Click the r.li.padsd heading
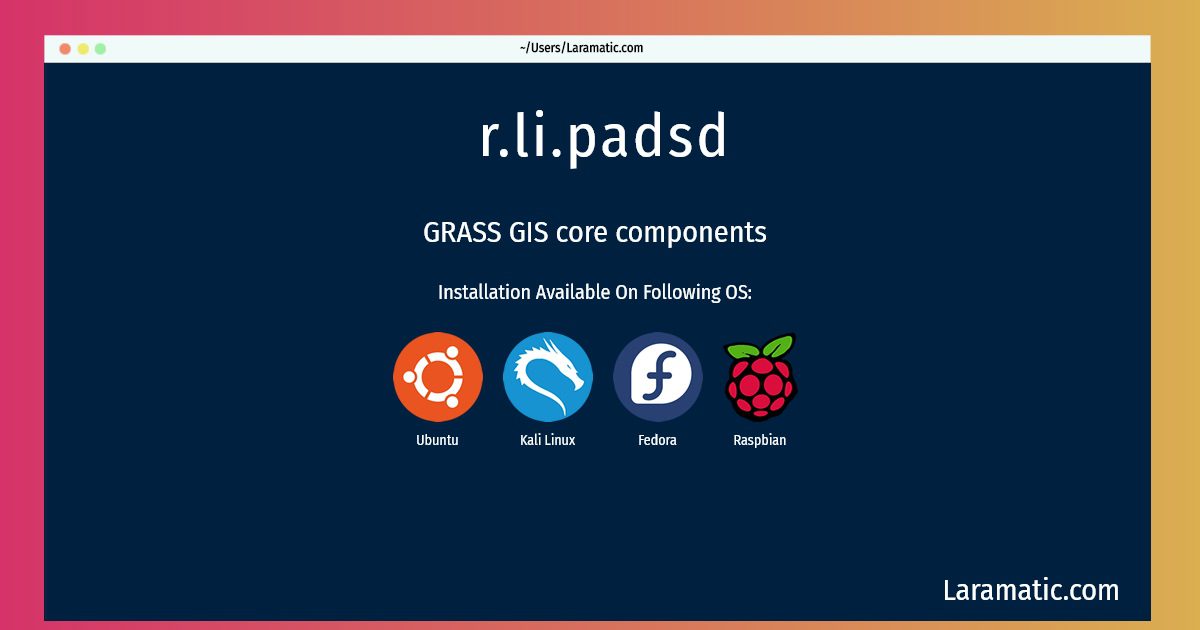The height and width of the screenshot is (630, 1200). [603, 137]
